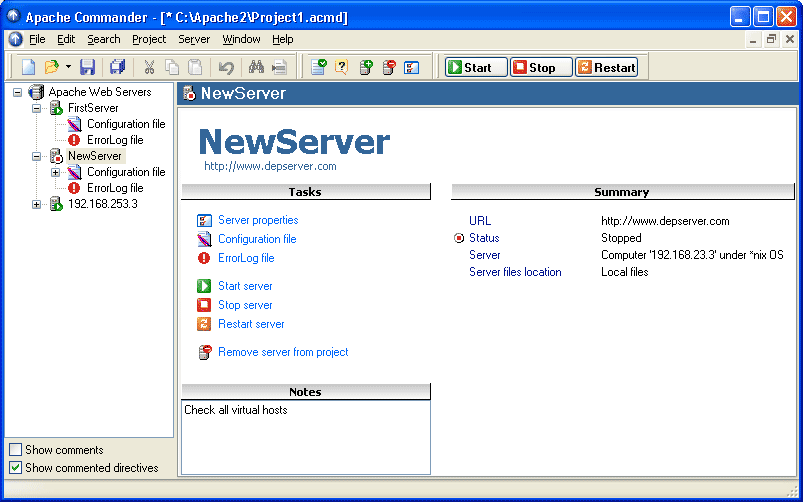Click the Server properties icon in Tasks
Viewport: 803px width, 502px height.
click(x=204, y=220)
